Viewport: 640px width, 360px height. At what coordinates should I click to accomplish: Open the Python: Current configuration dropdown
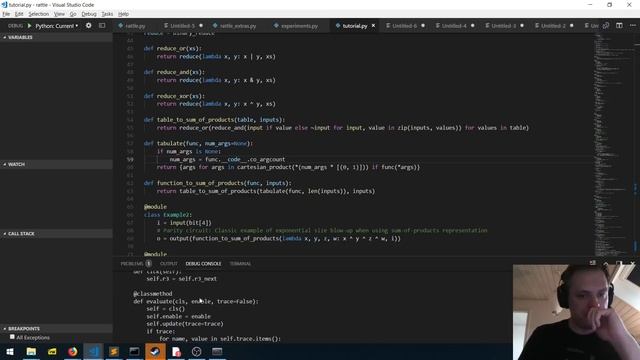pyautogui.click(x=56, y=26)
